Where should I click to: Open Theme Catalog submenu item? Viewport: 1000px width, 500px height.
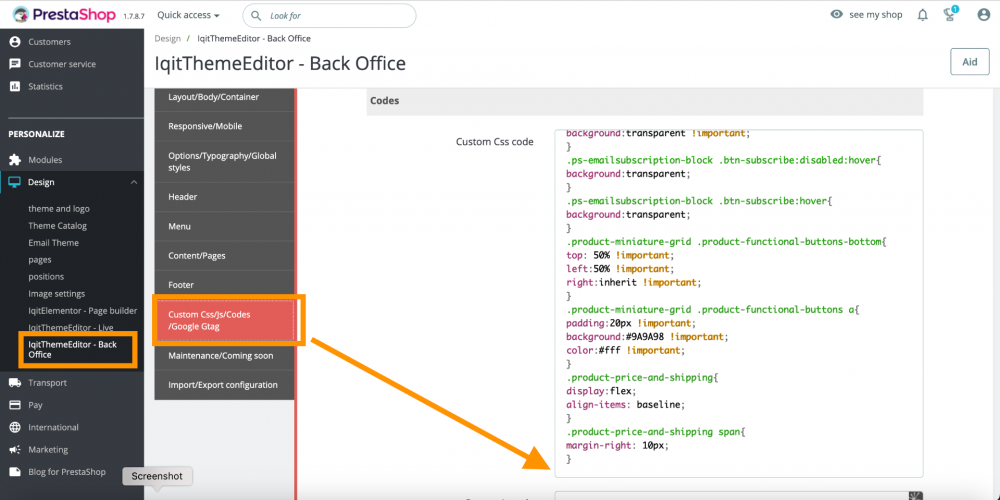coord(57,226)
